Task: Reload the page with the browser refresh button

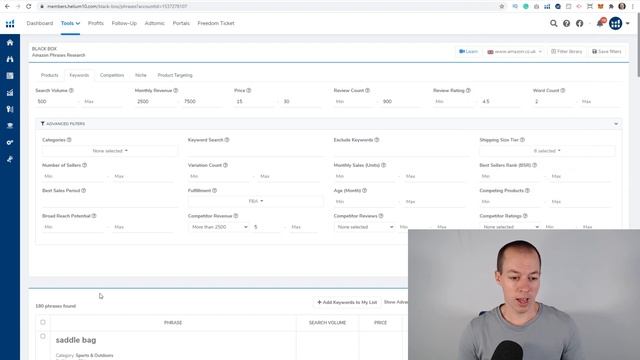Action: click(29, 6)
